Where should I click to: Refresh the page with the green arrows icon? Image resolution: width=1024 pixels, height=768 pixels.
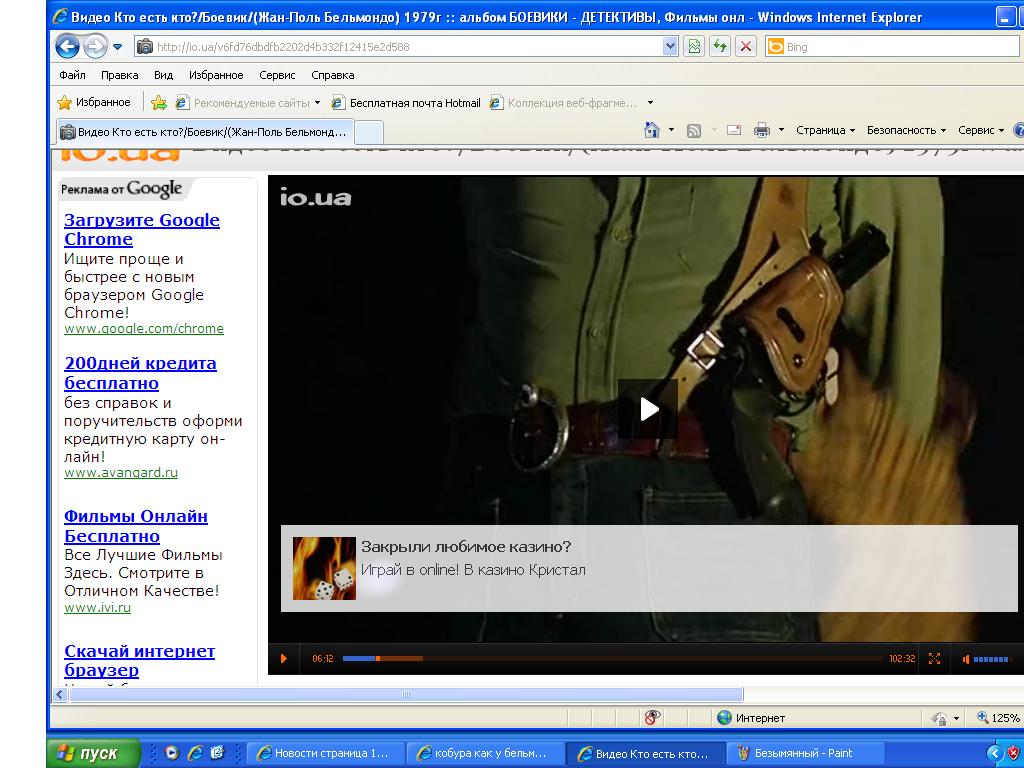click(x=720, y=46)
